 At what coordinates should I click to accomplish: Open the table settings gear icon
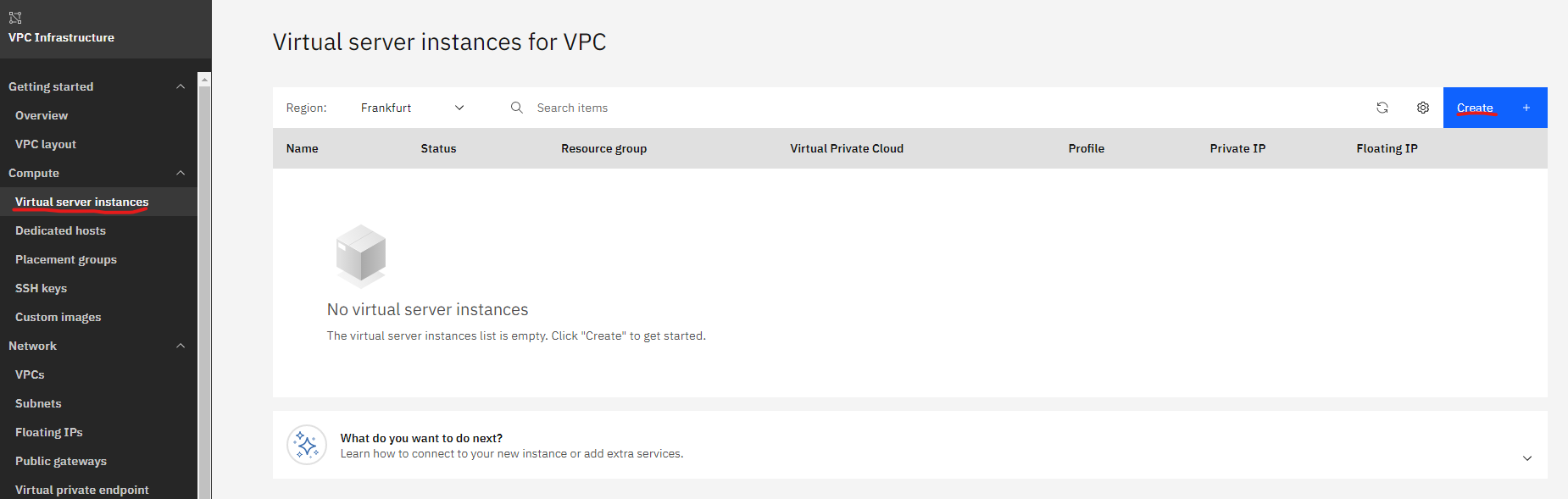click(x=1423, y=108)
